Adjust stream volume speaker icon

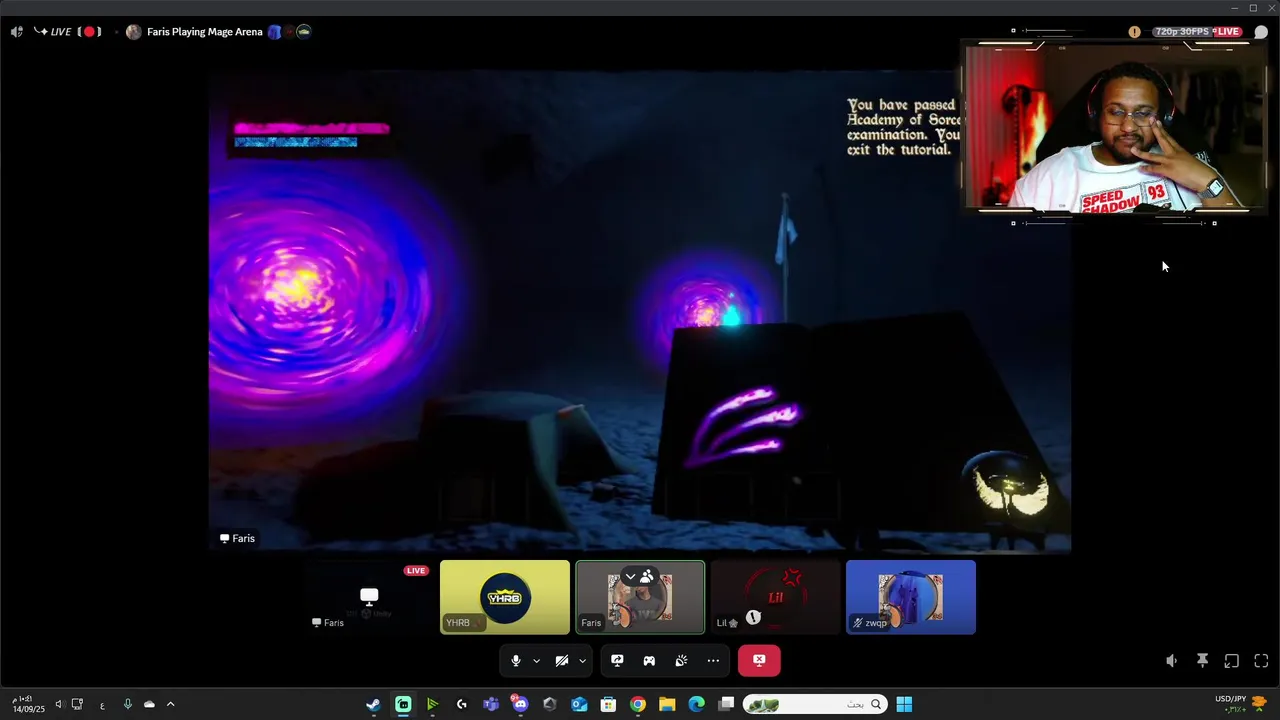[1172, 661]
